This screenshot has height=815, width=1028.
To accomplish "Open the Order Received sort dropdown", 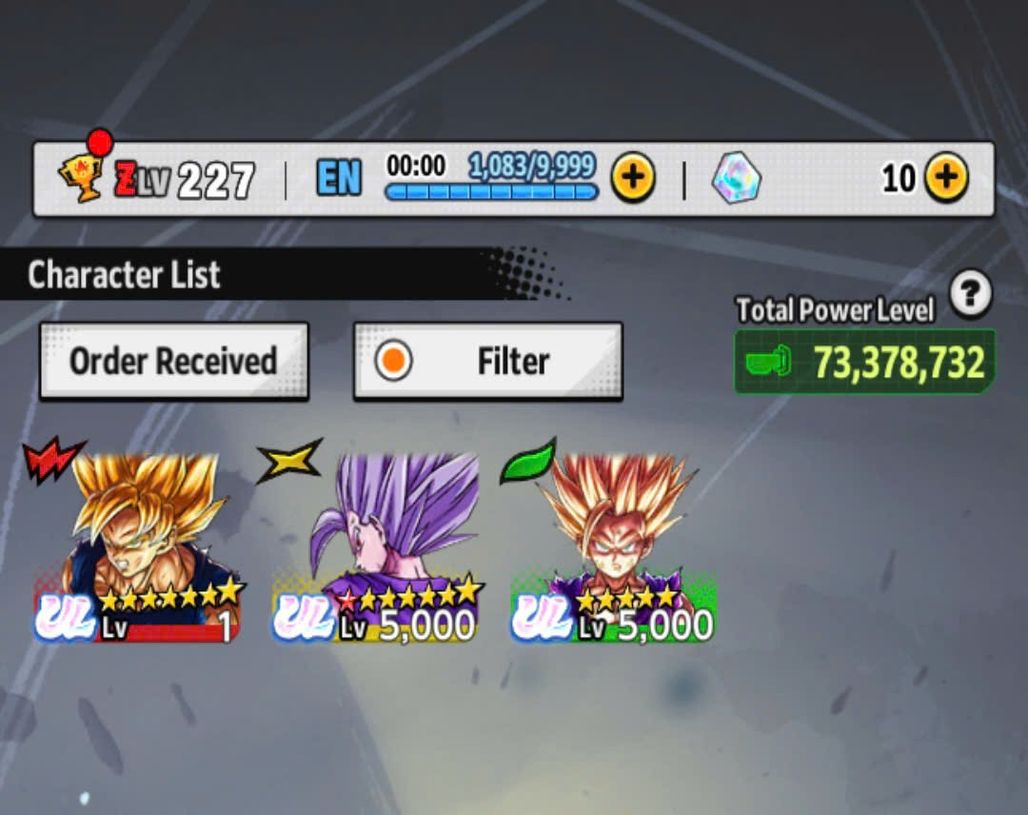I will (x=174, y=361).
